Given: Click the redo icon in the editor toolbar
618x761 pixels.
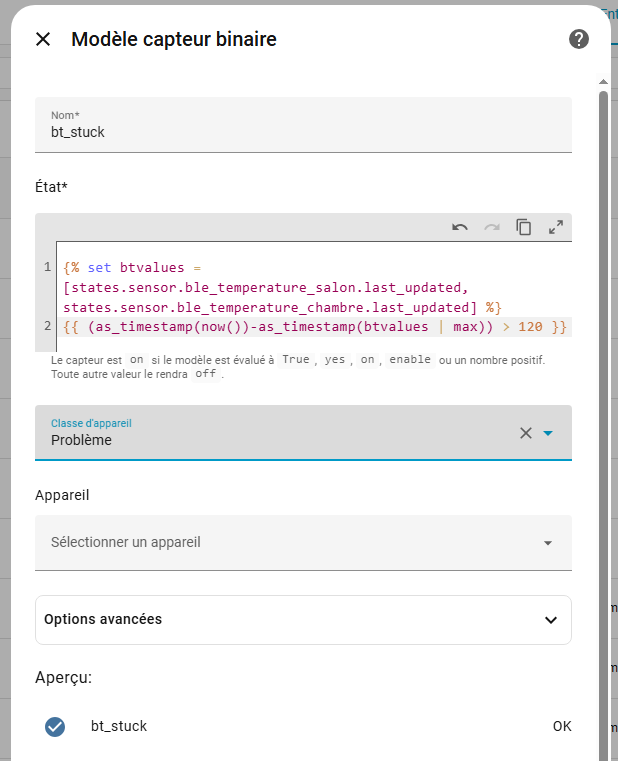Looking at the screenshot, I should (x=492, y=227).
